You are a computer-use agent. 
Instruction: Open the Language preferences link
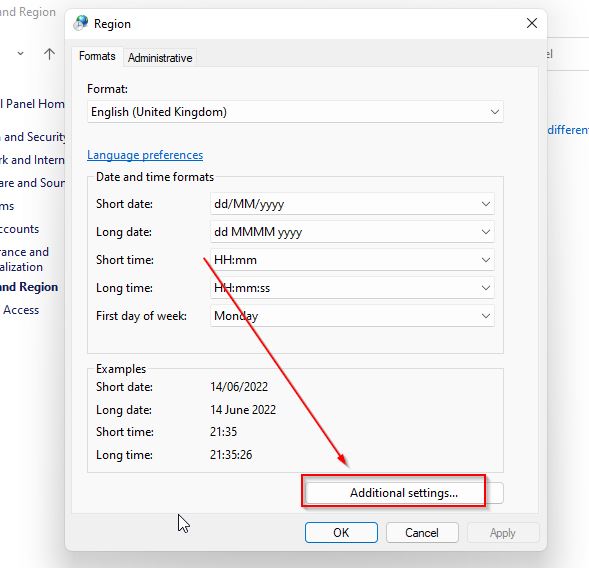tap(145, 155)
